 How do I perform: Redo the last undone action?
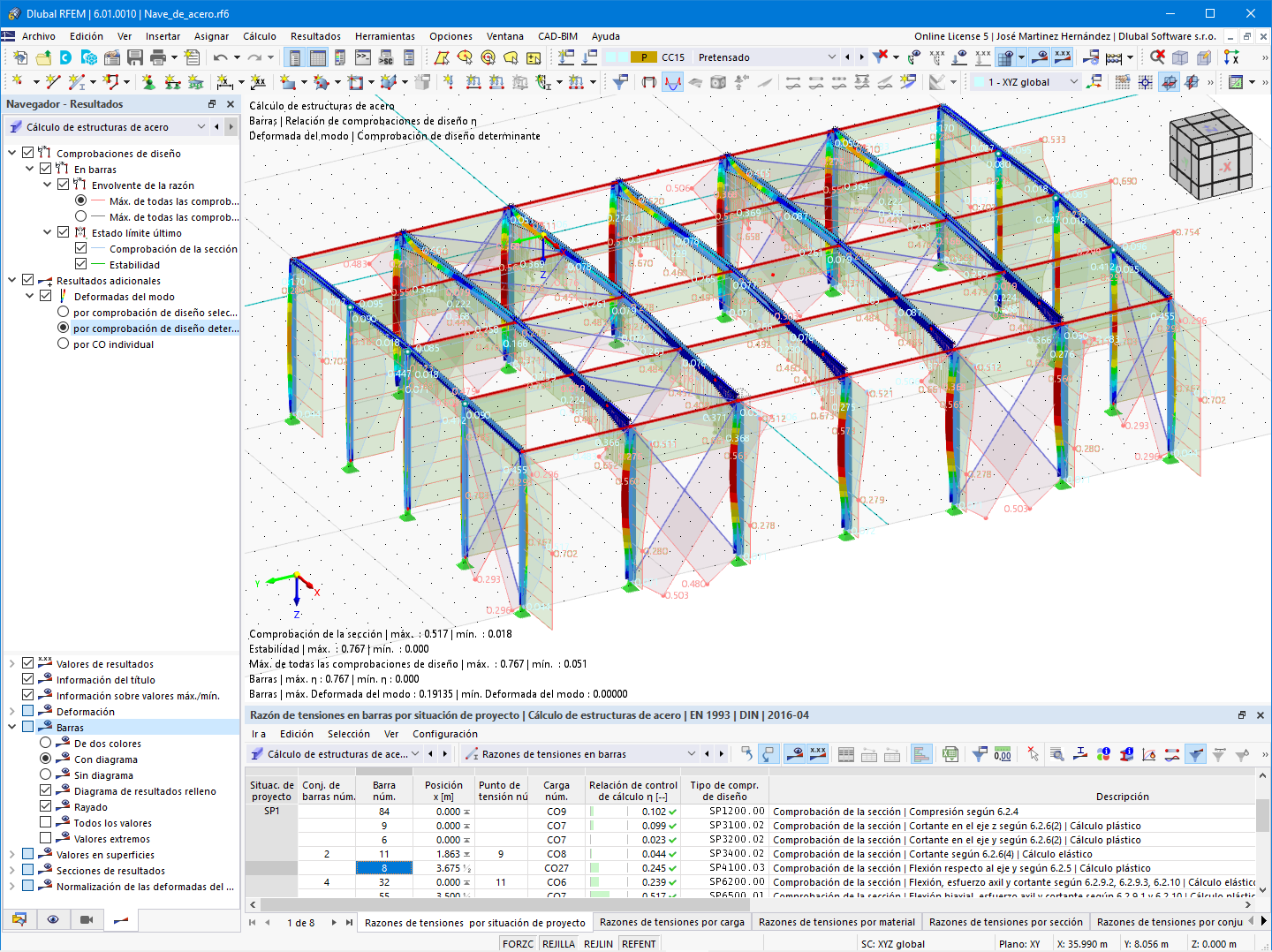click(254, 57)
